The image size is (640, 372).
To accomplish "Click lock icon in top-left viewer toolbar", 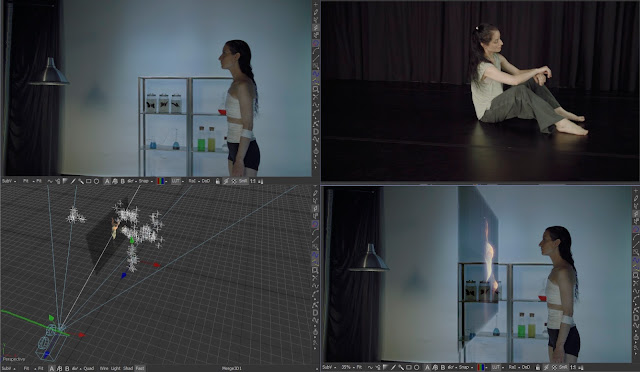I will [218, 181].
